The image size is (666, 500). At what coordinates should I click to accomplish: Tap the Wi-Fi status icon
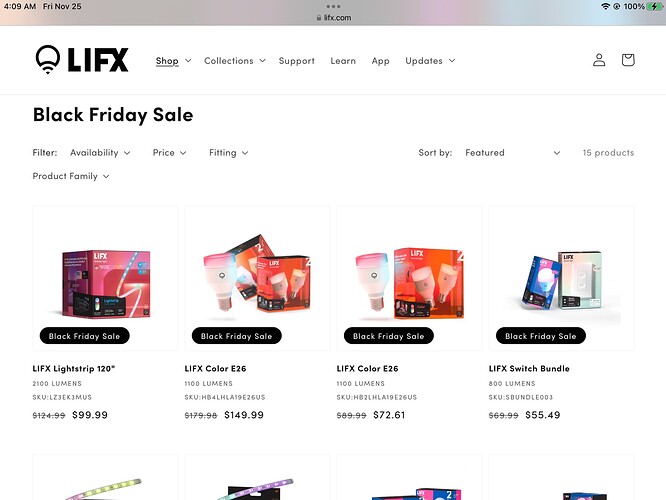(605, 6)
